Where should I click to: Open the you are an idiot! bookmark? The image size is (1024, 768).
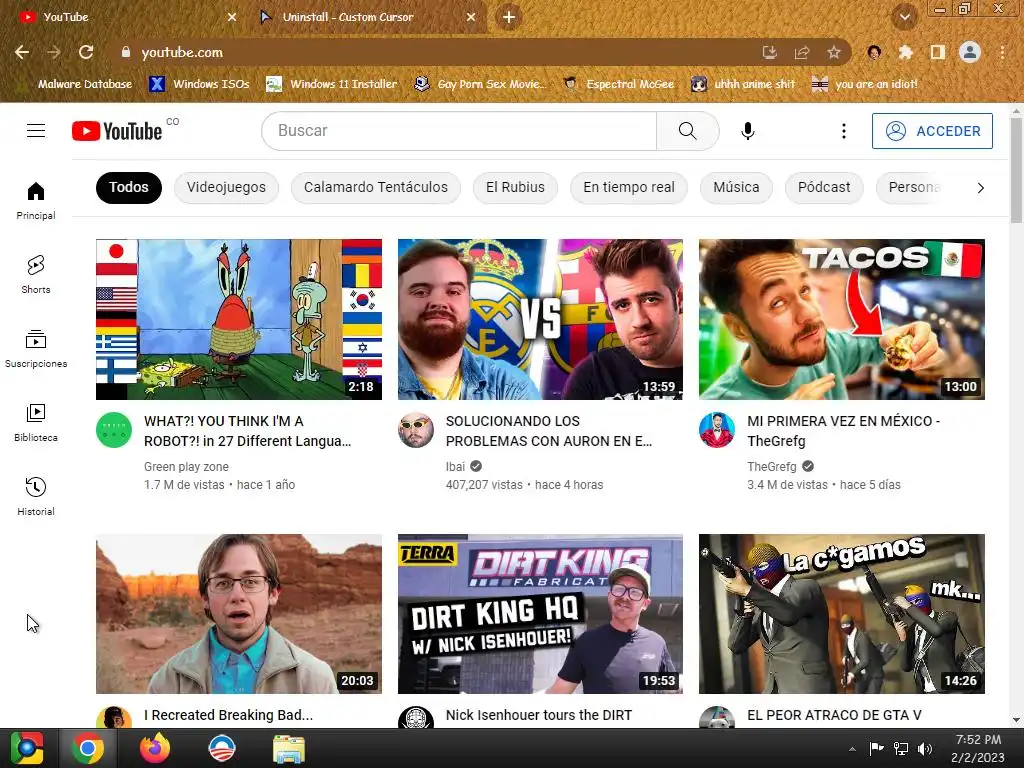point(865,84)
